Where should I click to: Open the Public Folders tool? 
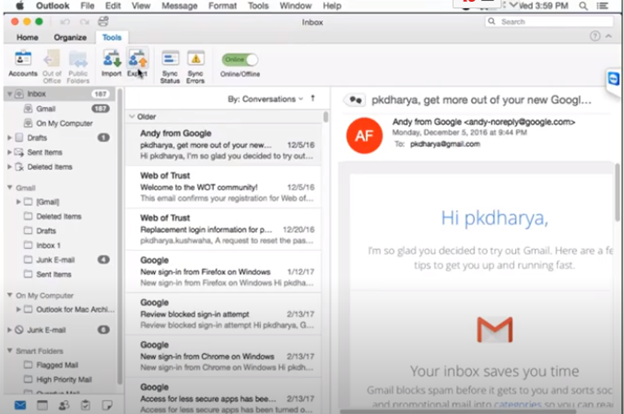point(78,66)
